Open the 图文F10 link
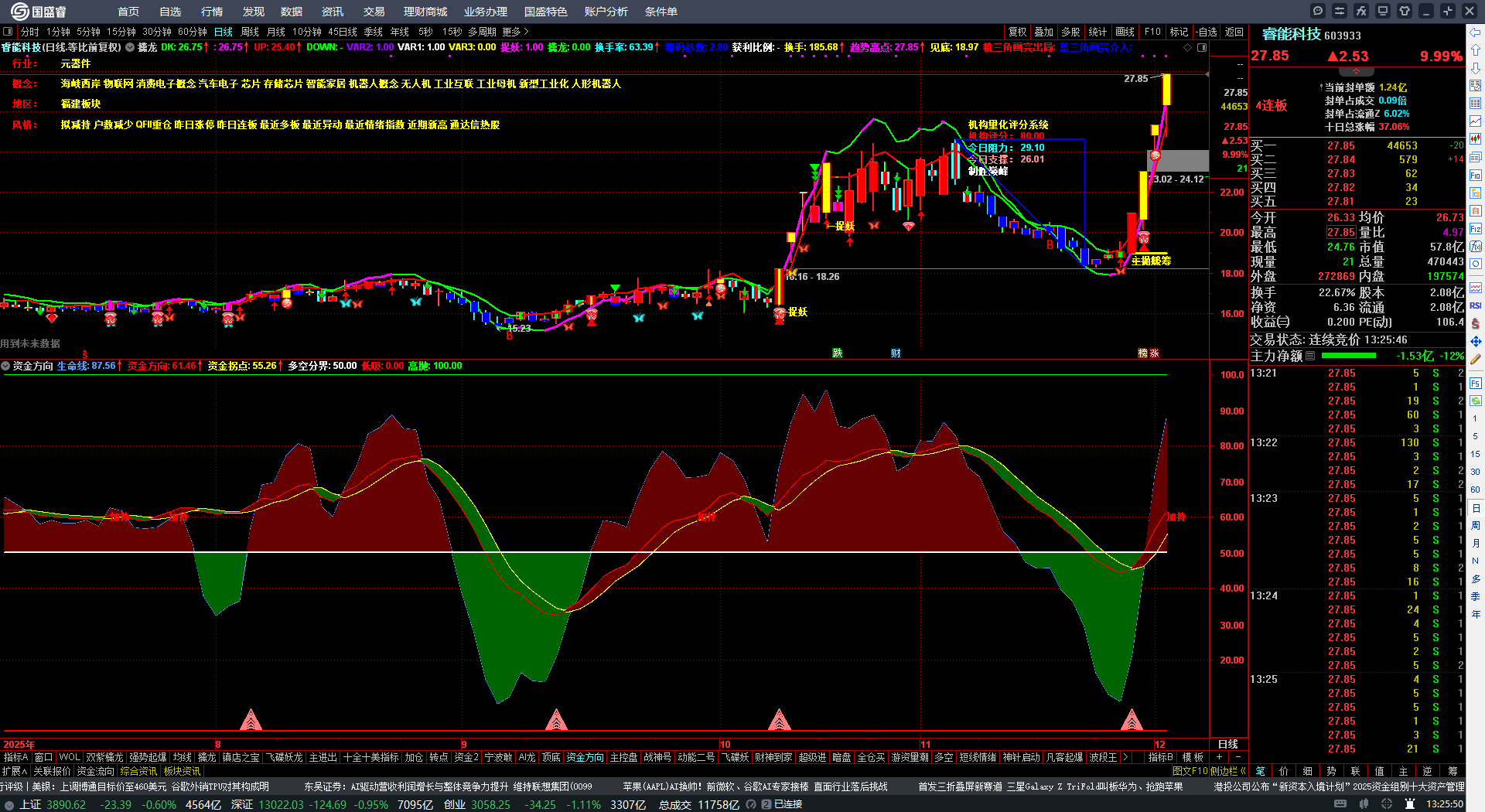The image size is (1485, 812). pyautogui.click(x=1190, y=771)
